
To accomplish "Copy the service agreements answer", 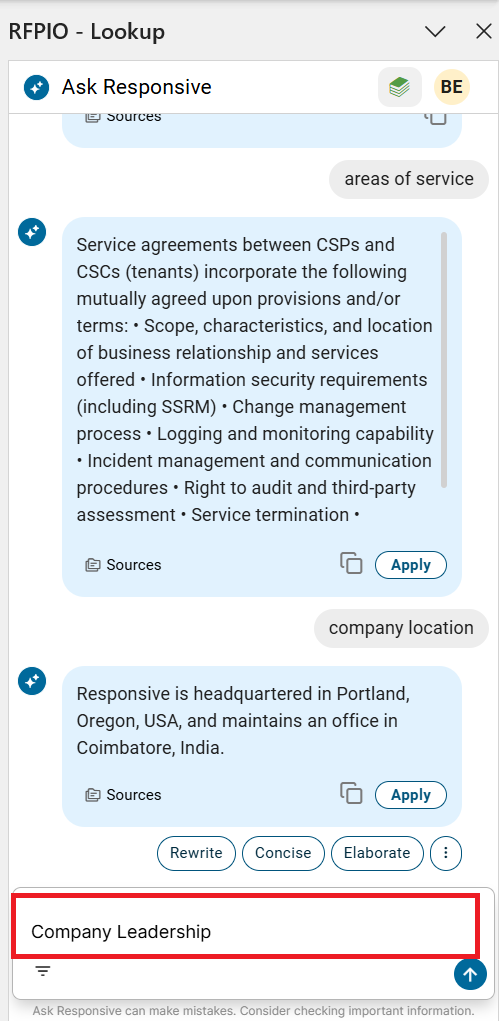I will tap(351, 563).
